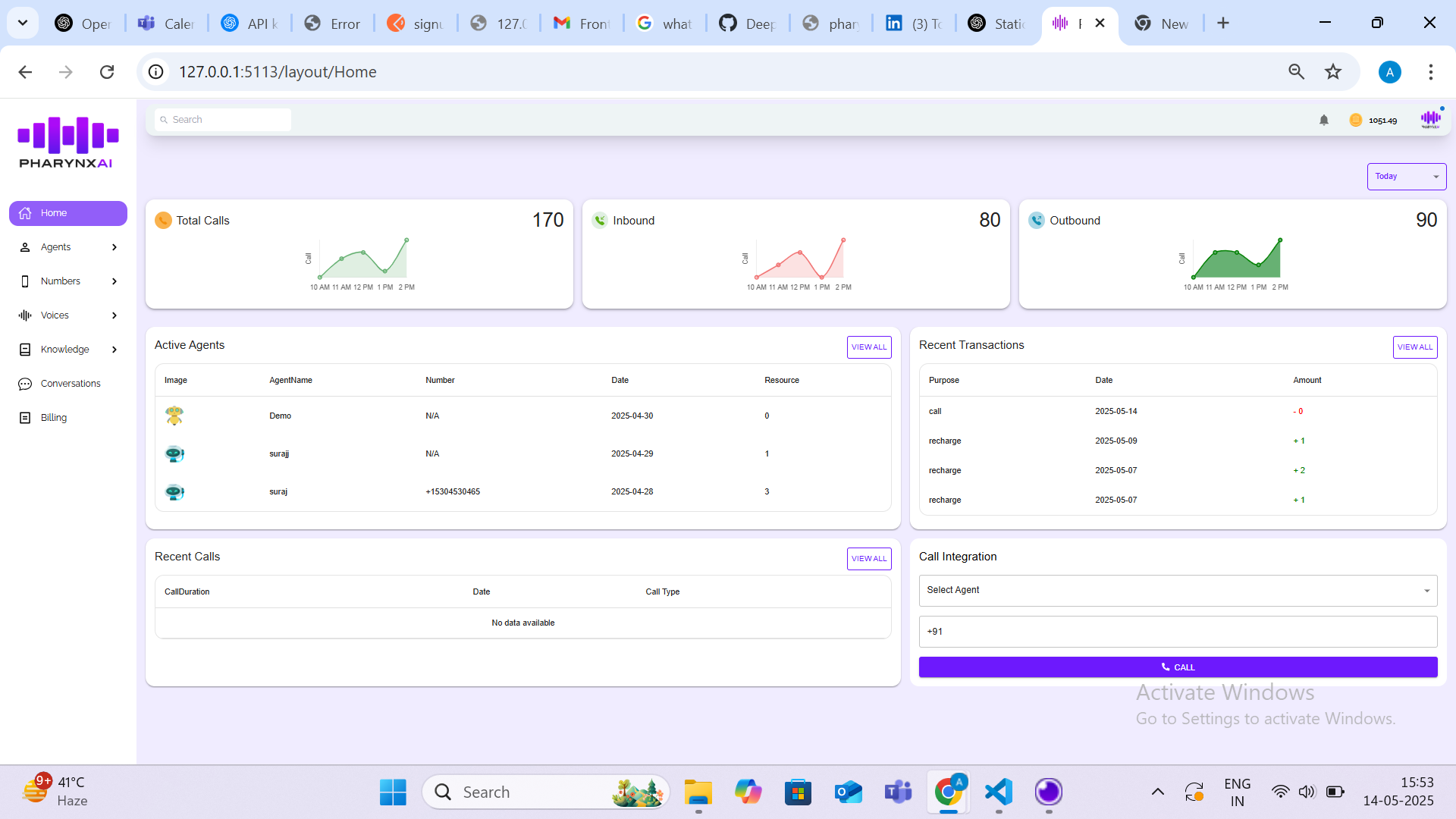
Task: Expand the Voices sidebar chevron
Action: point(115,315)
